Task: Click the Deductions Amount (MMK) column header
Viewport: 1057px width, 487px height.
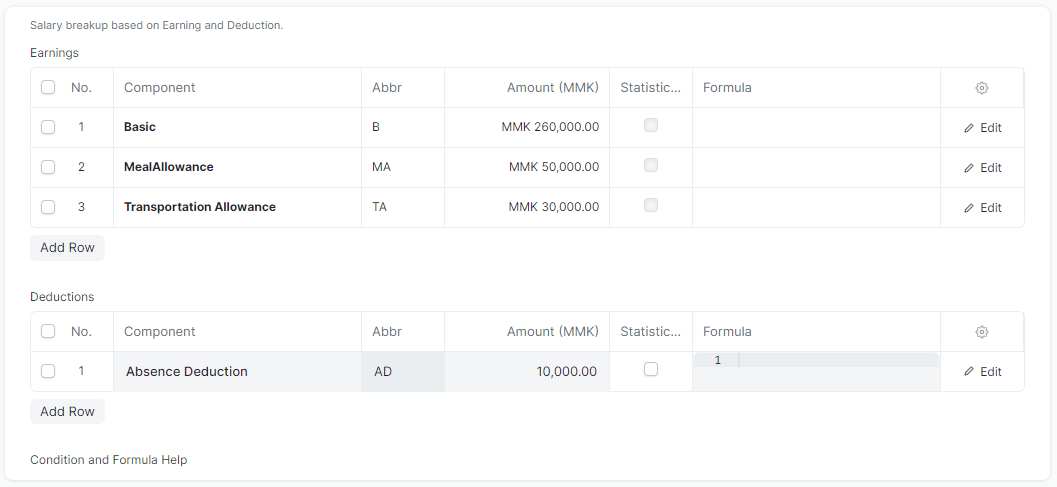Action: point(526,332)
